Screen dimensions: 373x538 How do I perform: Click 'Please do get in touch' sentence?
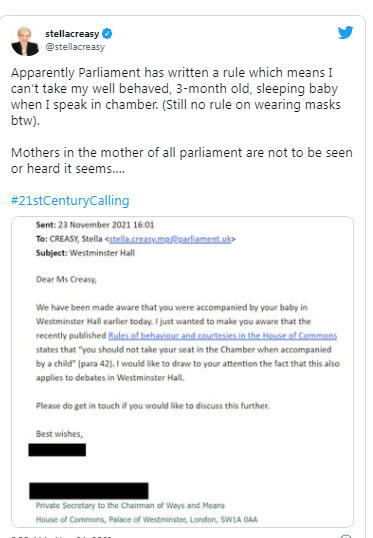tap(153, 406)
